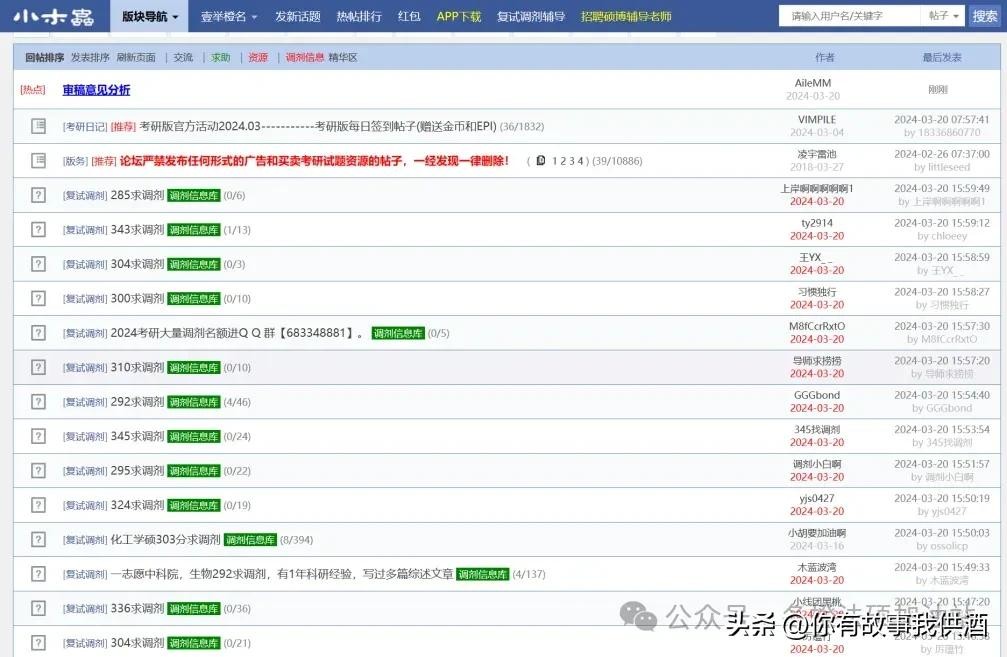Click question-mark icon beside 285求调剂
The image size is (1007, 657).
(39, 195)
